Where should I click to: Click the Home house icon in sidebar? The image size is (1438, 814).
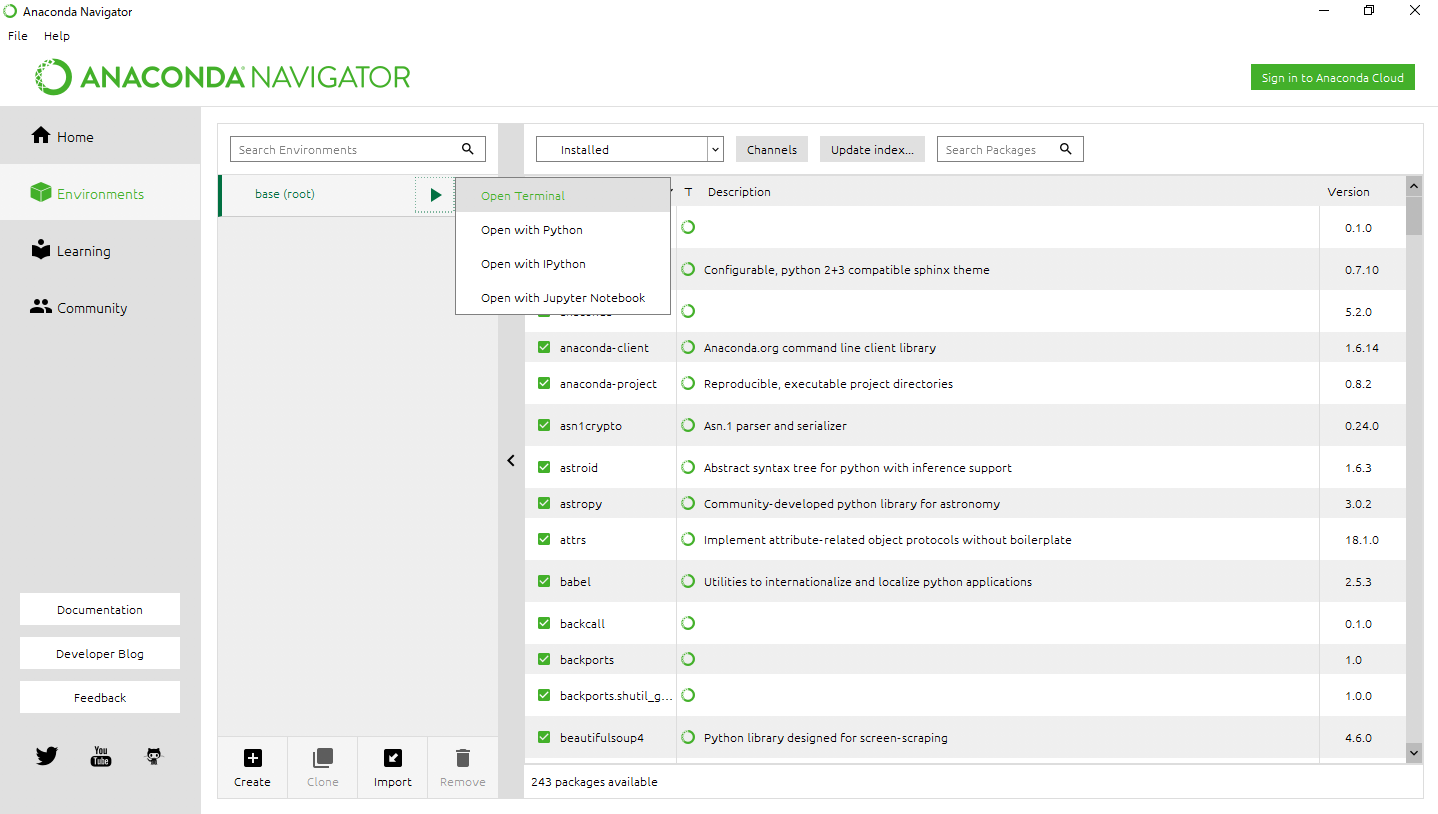41,136
